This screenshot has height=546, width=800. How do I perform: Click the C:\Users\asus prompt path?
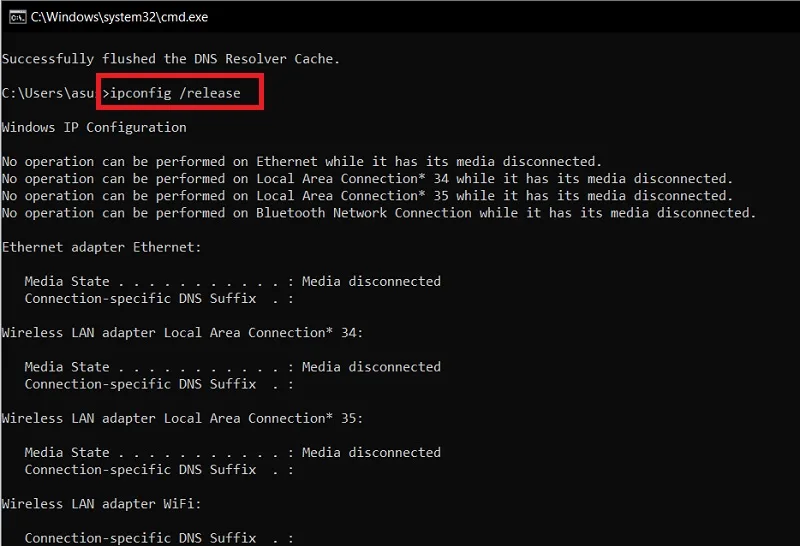tap(48, 93)
